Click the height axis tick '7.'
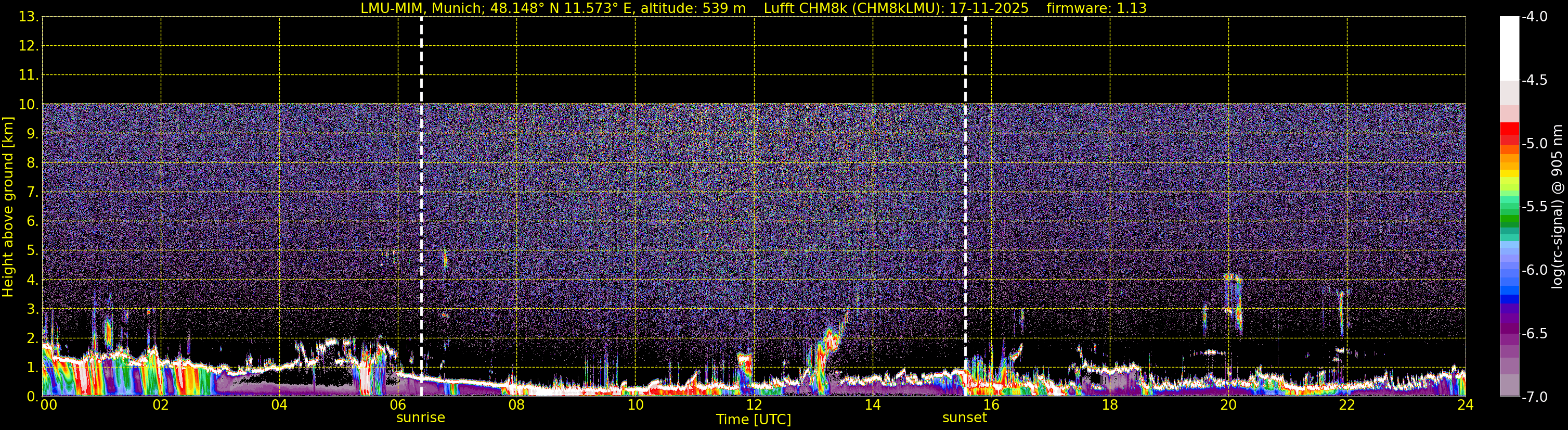Screen dimensions: 1568x430 pyautogui.click(x=32, y=192)
